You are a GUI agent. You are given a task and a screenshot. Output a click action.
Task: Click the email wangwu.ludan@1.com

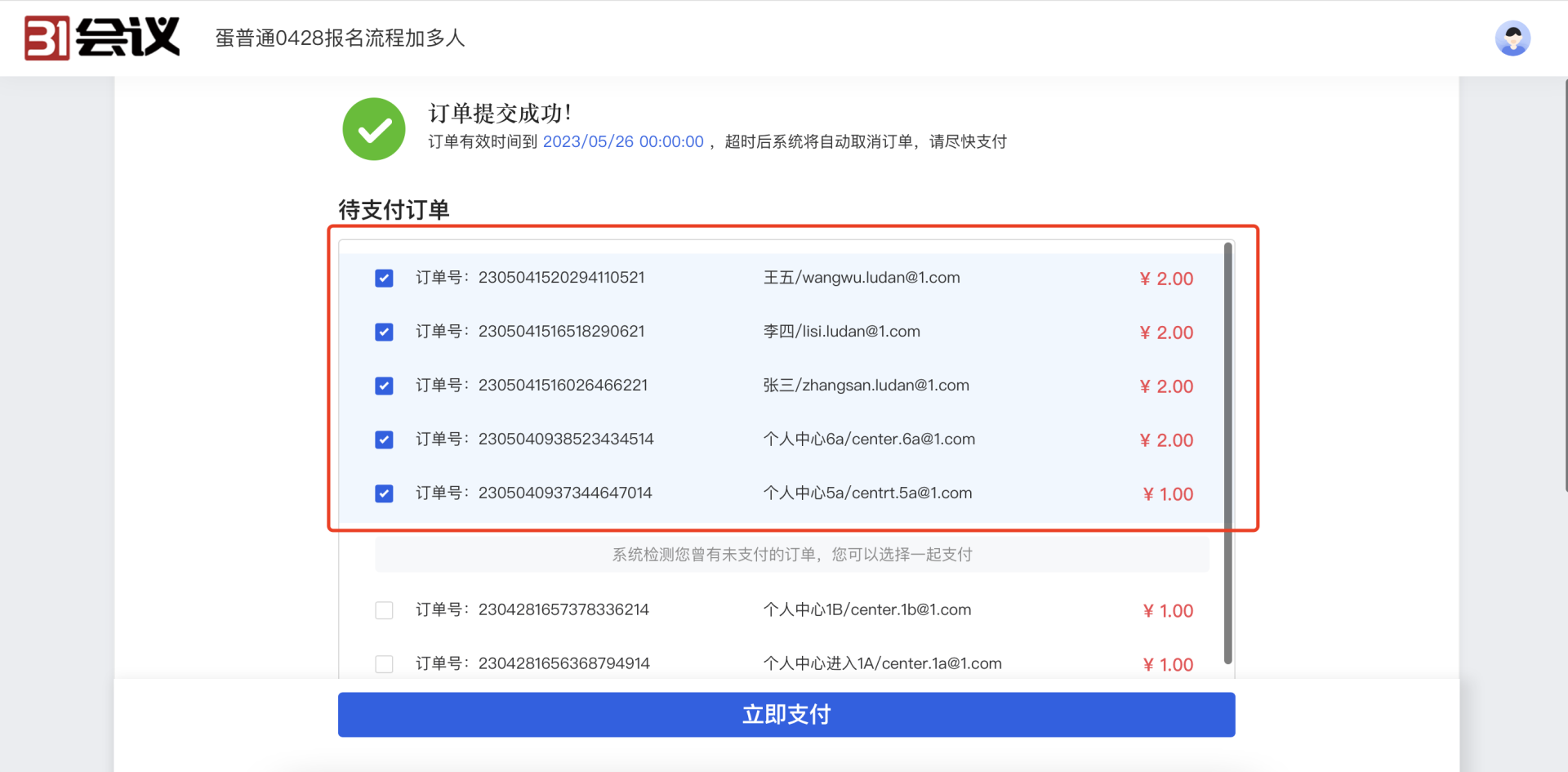pyautogui.click(x=880, y=278)
